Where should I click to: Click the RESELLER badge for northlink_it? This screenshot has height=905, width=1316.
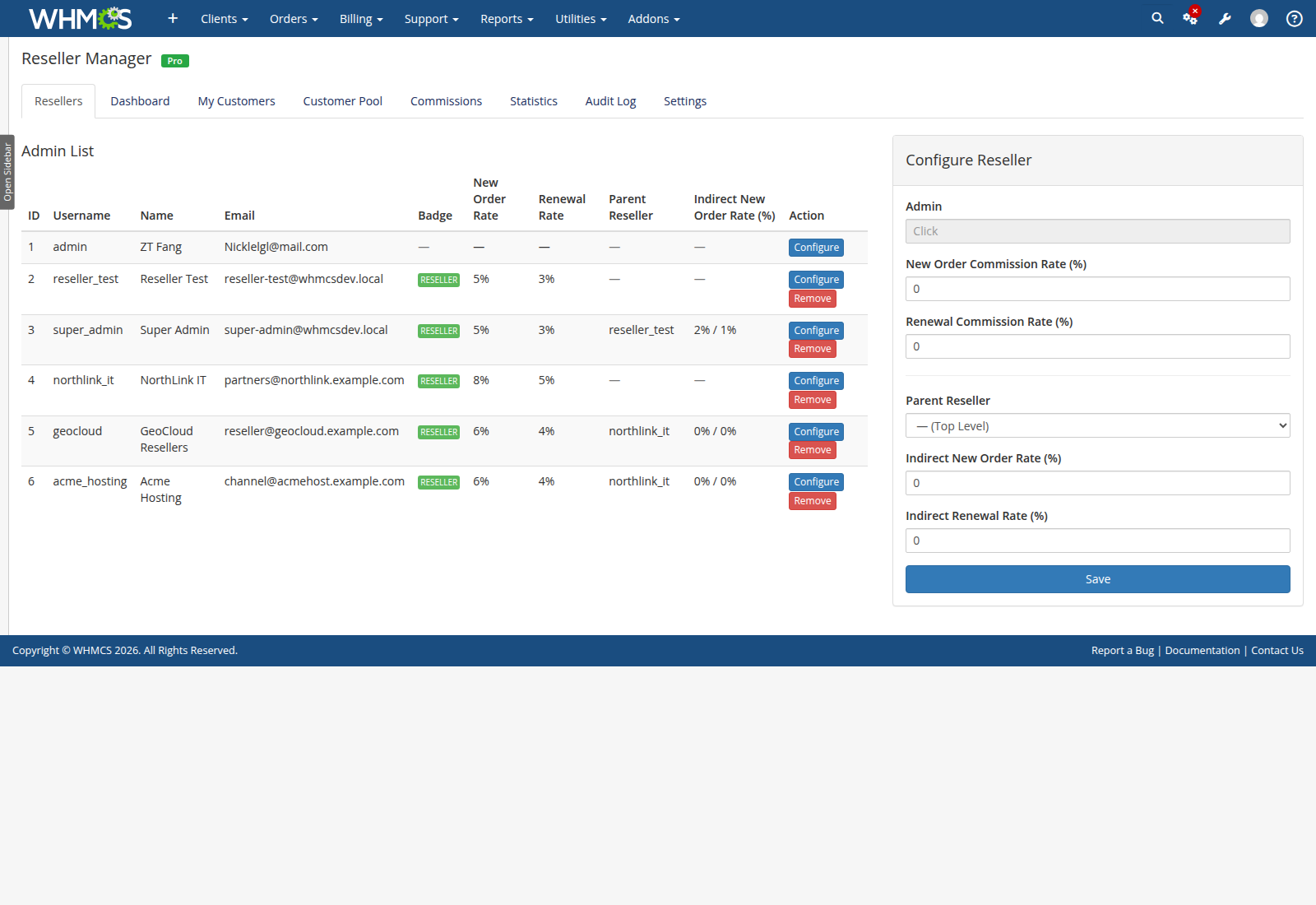click(x=438, y=381)
